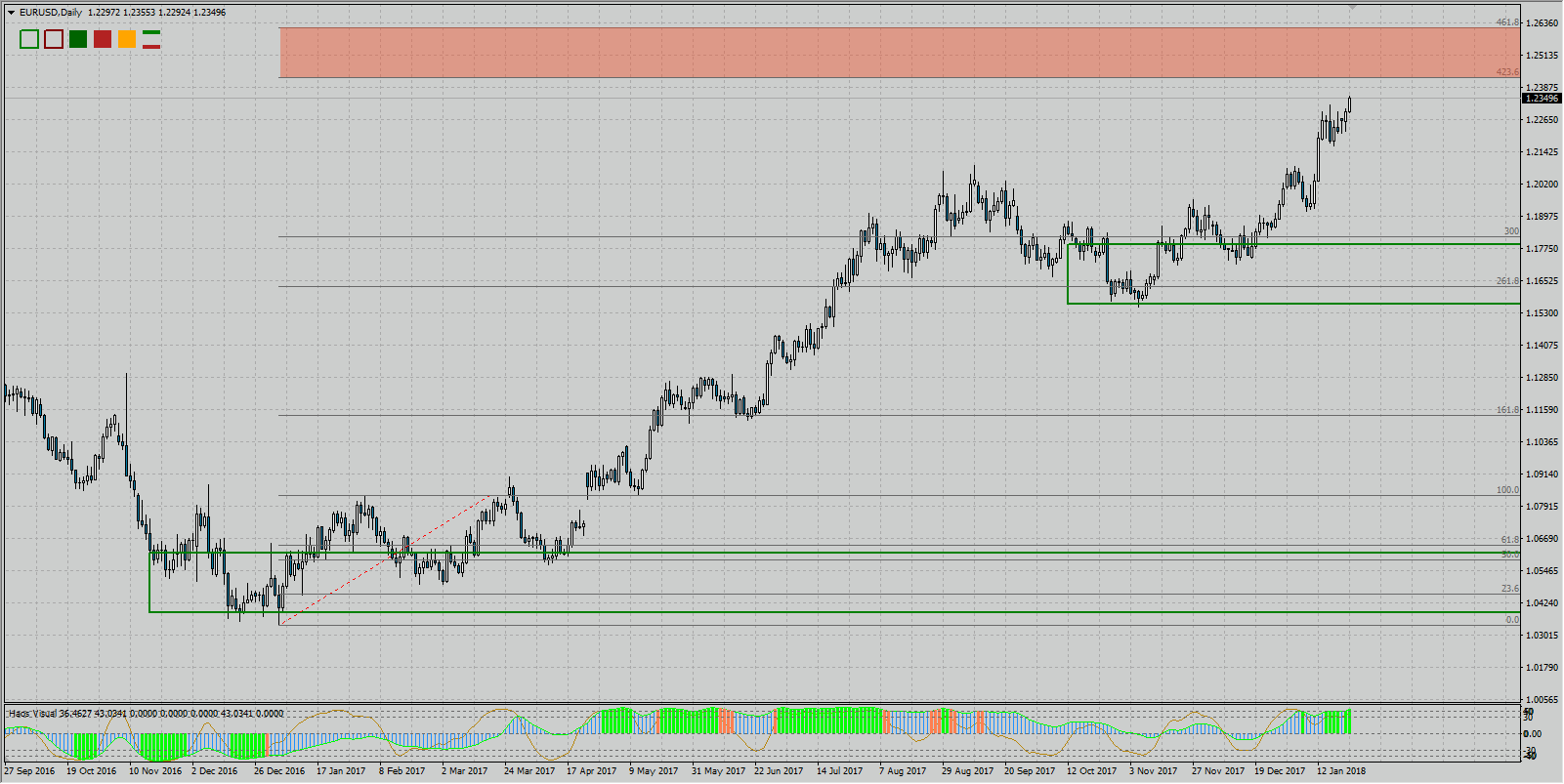Click the EURUSD,Daily chart title
1564x784 pixels.
coord(51,13)
